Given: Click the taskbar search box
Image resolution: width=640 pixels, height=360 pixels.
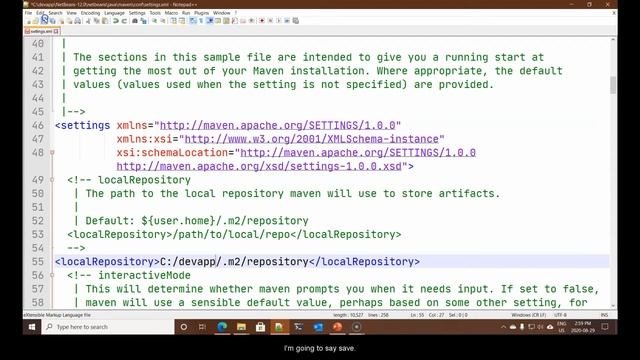Looking at the screenshot, I should (x=108, y=327).
